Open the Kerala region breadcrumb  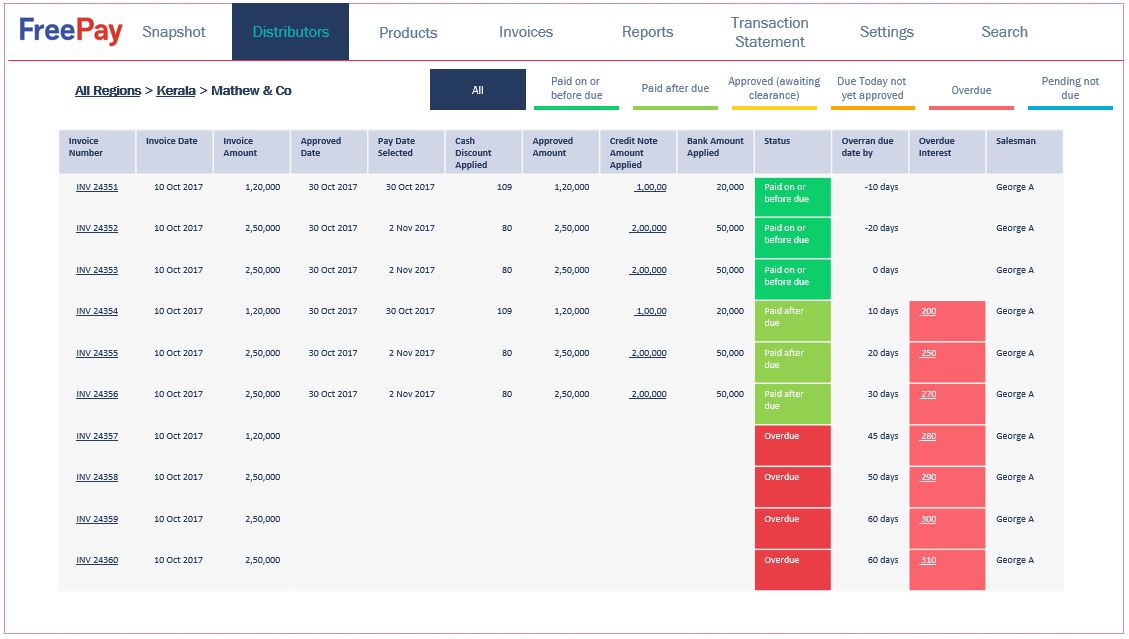176,89
